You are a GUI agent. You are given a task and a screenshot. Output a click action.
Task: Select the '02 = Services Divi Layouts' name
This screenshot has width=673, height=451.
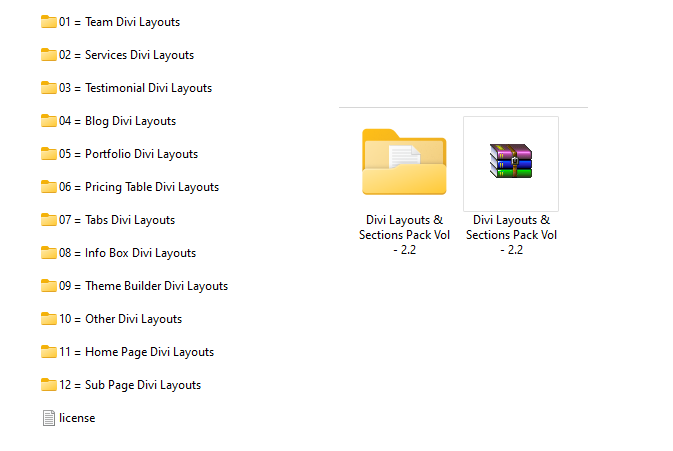pyautogui.click(x=127, y=55)
